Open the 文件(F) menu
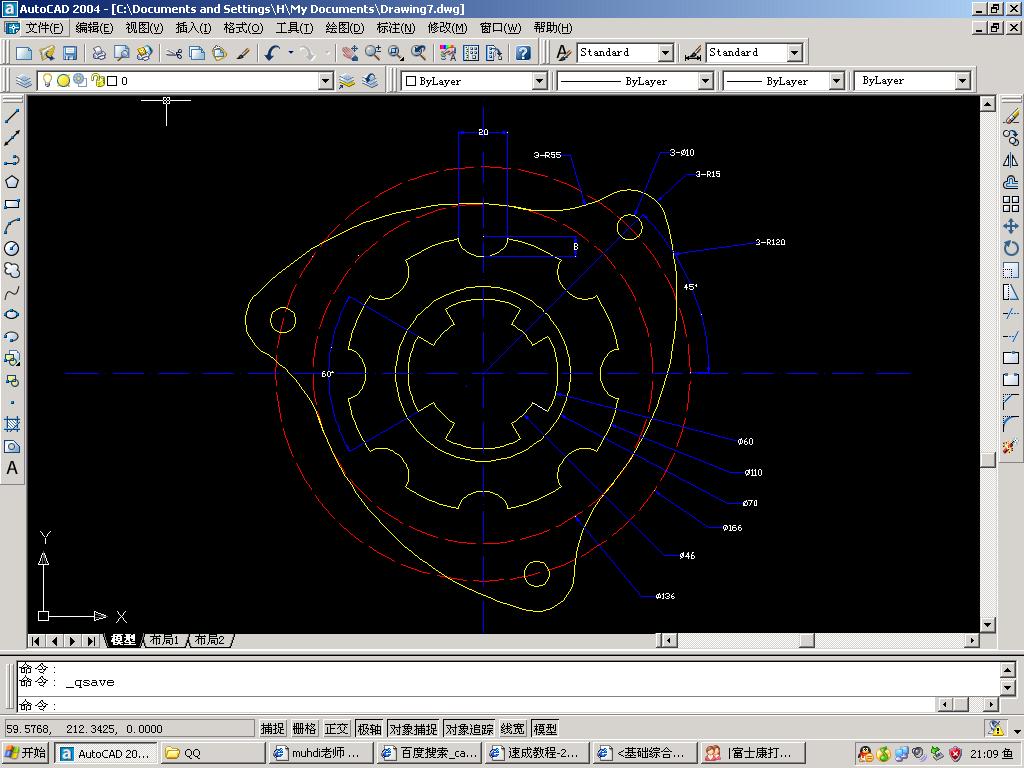Screen dimensions: 1024x768 tap(44, 28)
